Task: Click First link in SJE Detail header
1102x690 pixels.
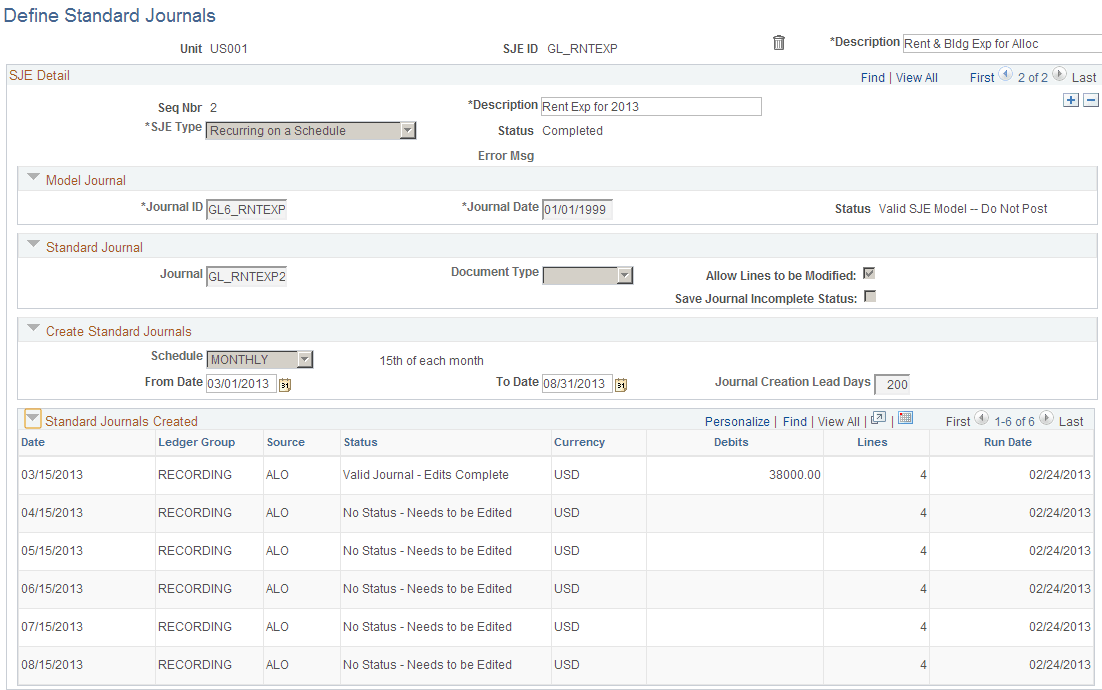Action: click(x=982, y=78)
